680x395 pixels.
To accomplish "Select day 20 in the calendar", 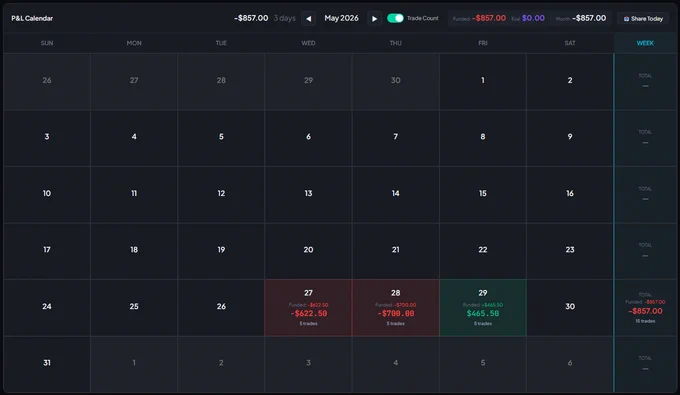I will tap(308, 251).
